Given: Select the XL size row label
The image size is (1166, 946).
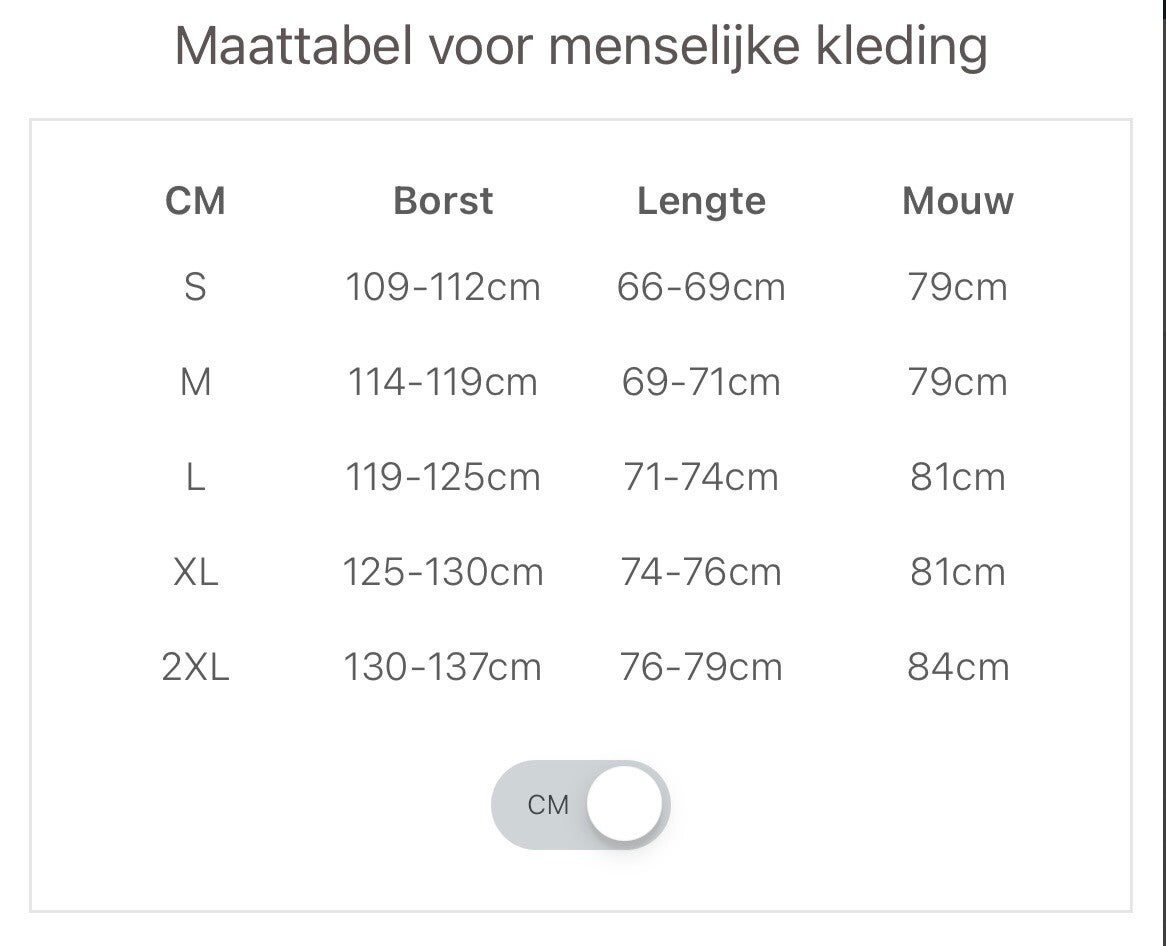Looking at the screenshot, I should click(x=195, y=572).
